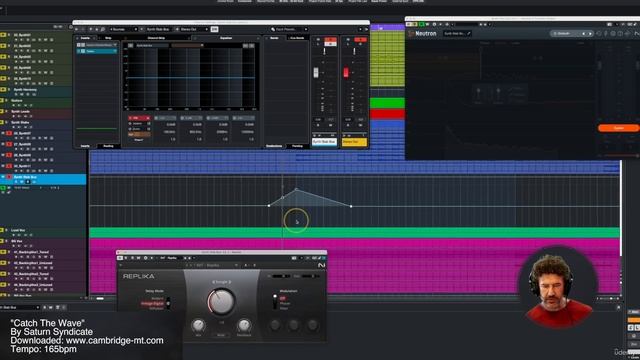Select the Routing tab below inserts
640x360 pixels.
pyautogui.click(x=108, y=146)
